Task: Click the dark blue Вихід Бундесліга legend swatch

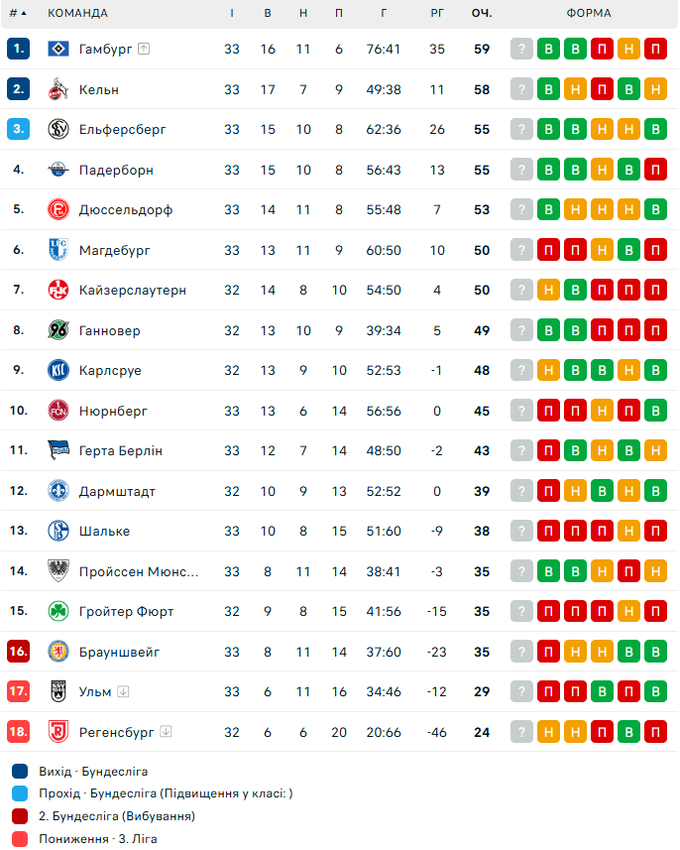Action: point(20,771)
